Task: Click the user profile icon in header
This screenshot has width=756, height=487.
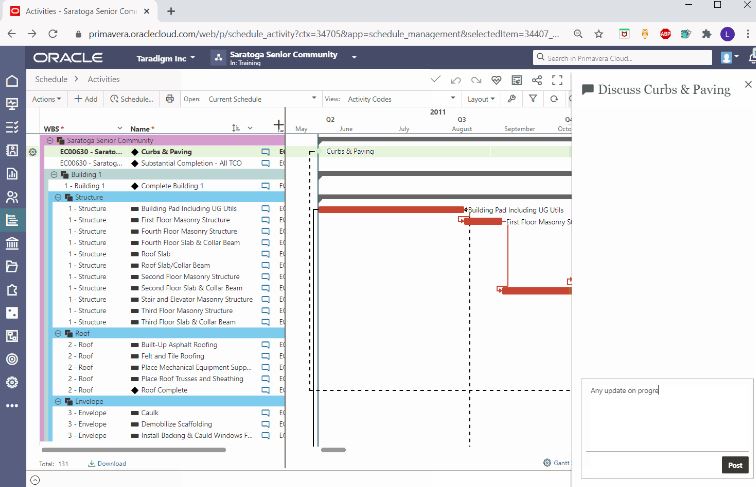Action: 727,58
